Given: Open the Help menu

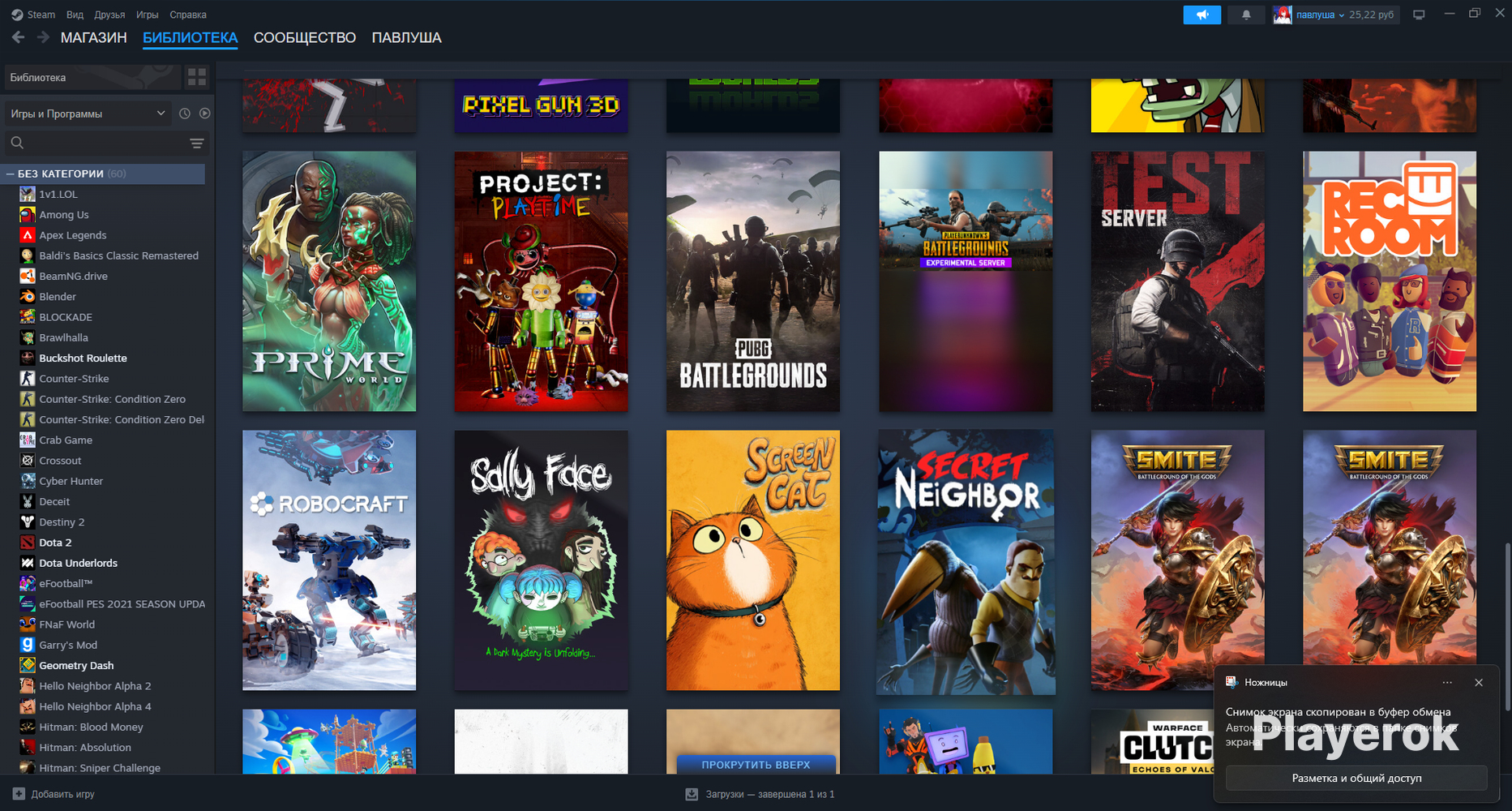Looking at the screenshot, I should (188, 15).
